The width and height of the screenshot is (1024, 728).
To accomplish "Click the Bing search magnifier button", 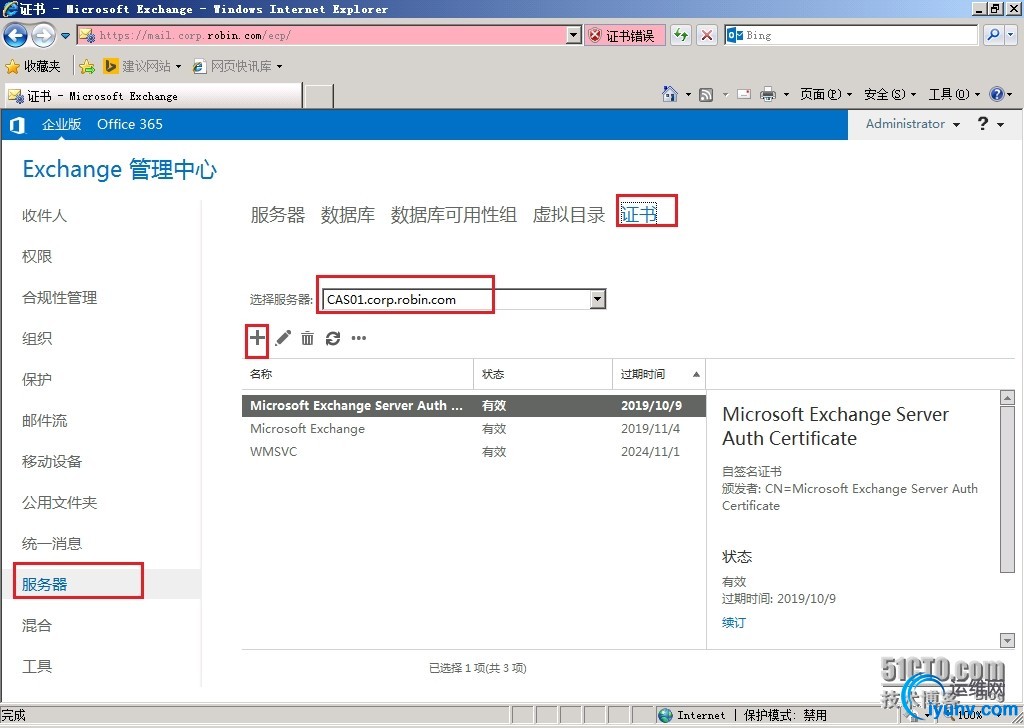I will click(993, 35).
